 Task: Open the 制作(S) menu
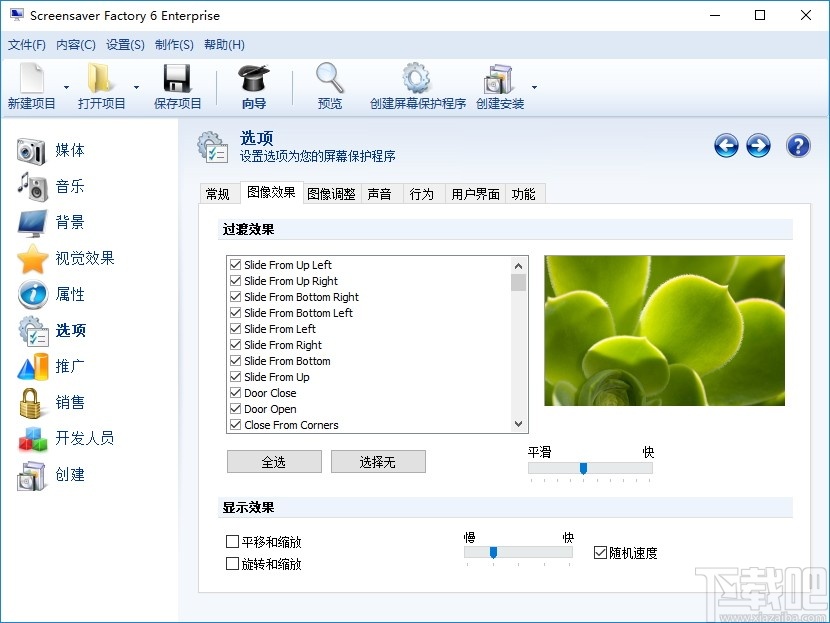tap(174, 45)
